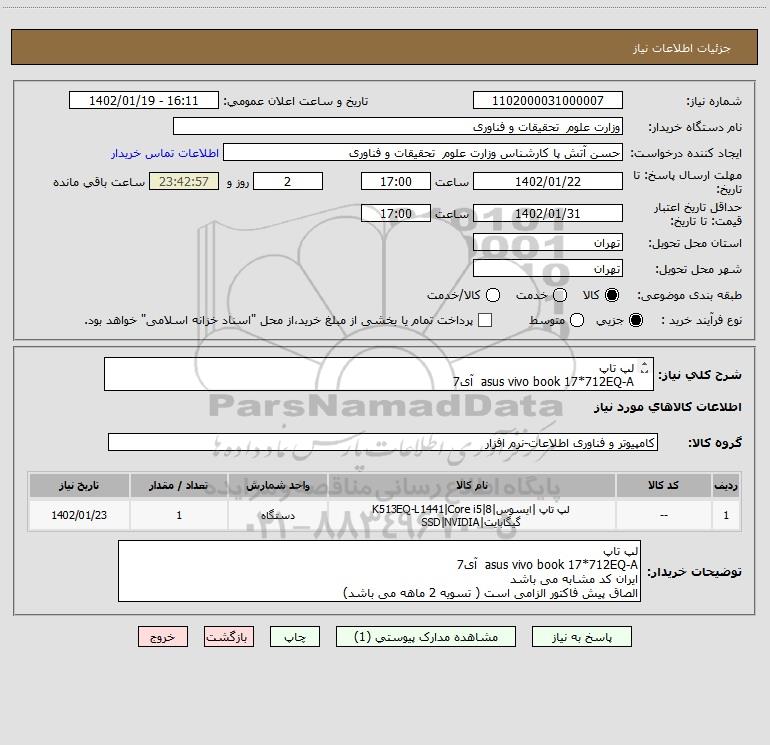Toggle Islamic treasury bonds payment checkbox
Screen dimensions: 770x745
[485, 320]
